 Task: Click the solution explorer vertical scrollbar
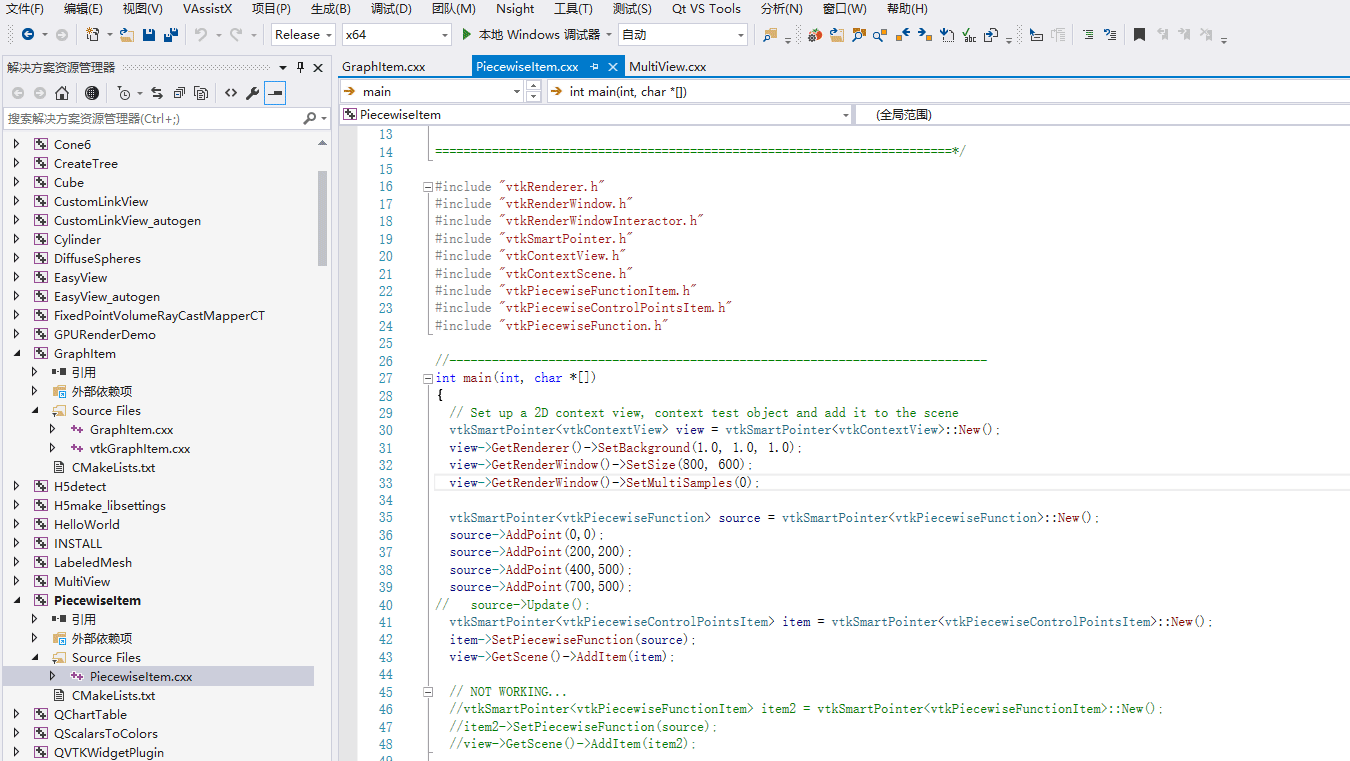tap(323, 218)
